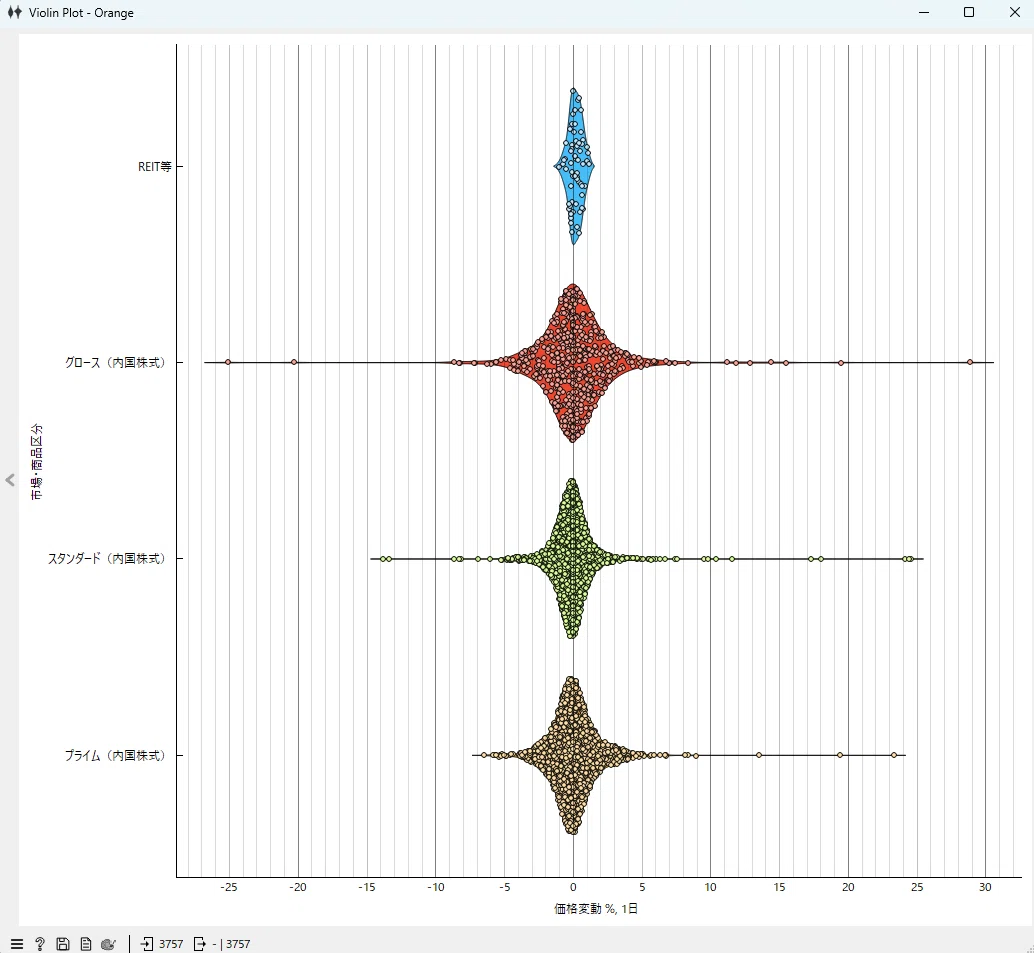Open the report document icon
The image size is (1034, 953).
pos(86,944)
